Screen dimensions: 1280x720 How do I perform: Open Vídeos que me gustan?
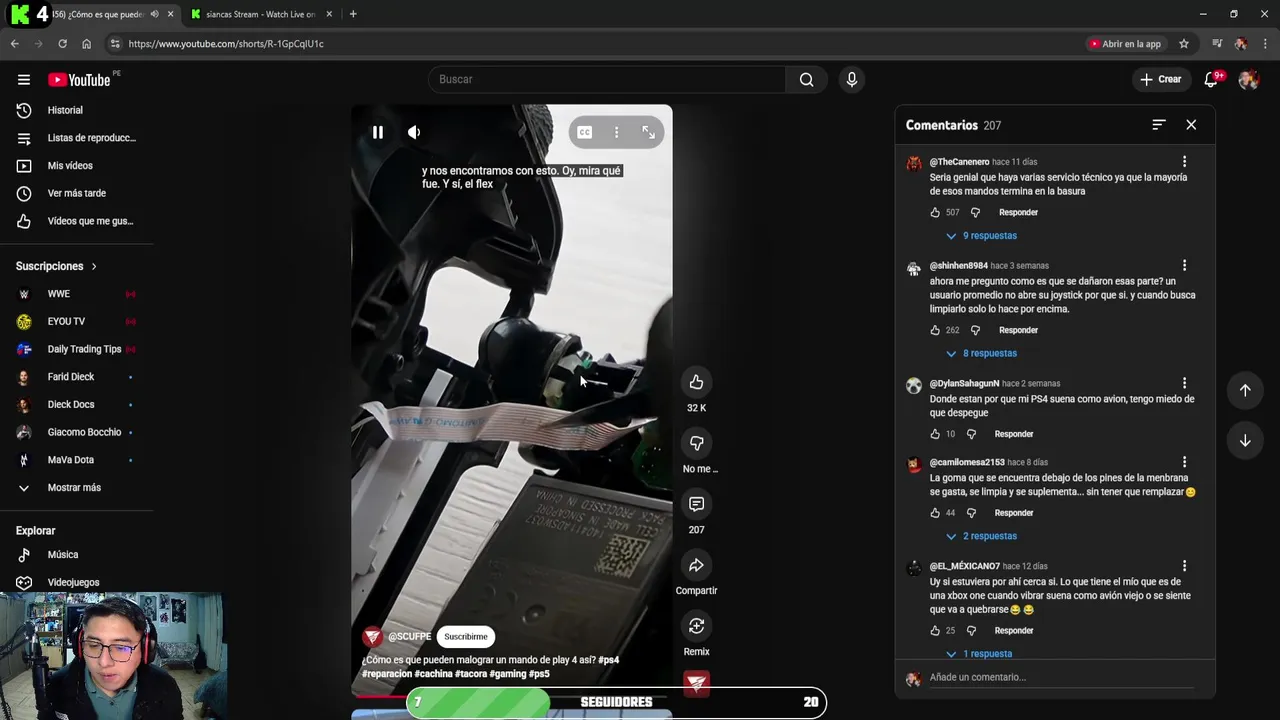tap(76, 221)
